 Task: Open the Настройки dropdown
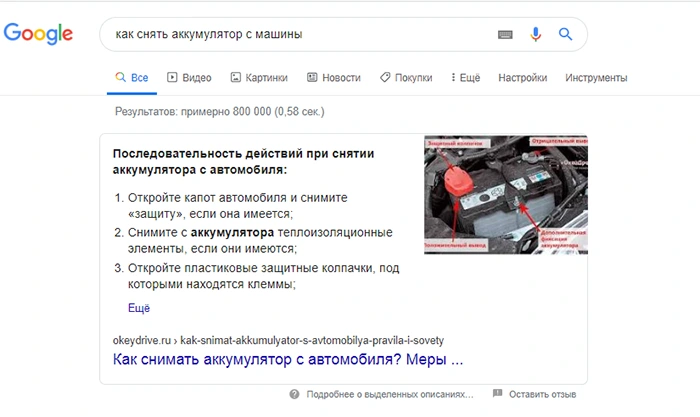(x=522, y=78)
